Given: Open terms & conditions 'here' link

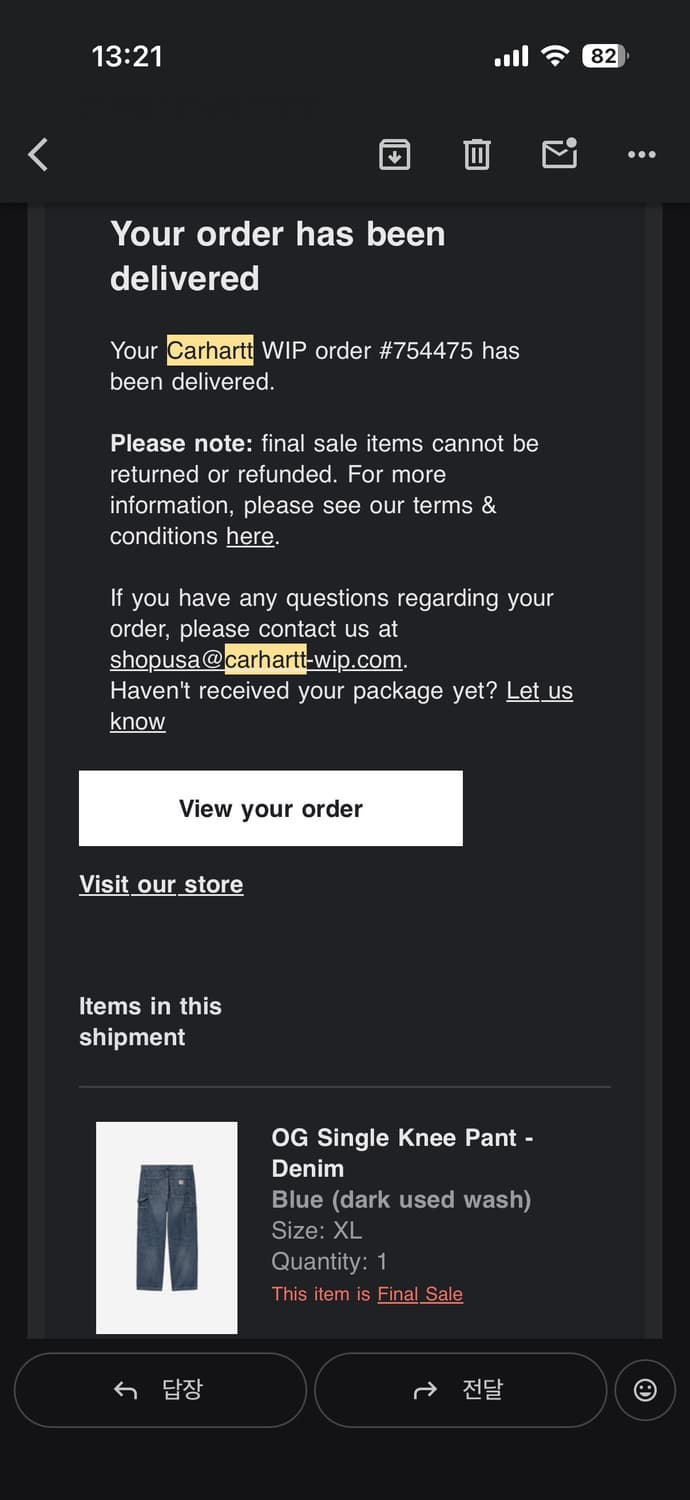Looking at the screenshot, I should click(x=250, y=536).
